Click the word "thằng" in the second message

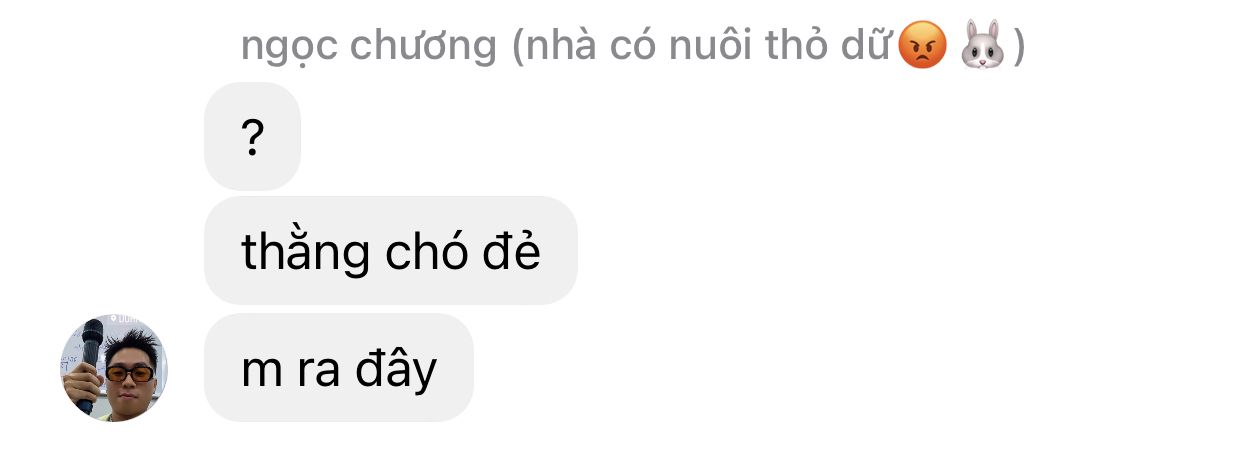(x=306, y=253)
